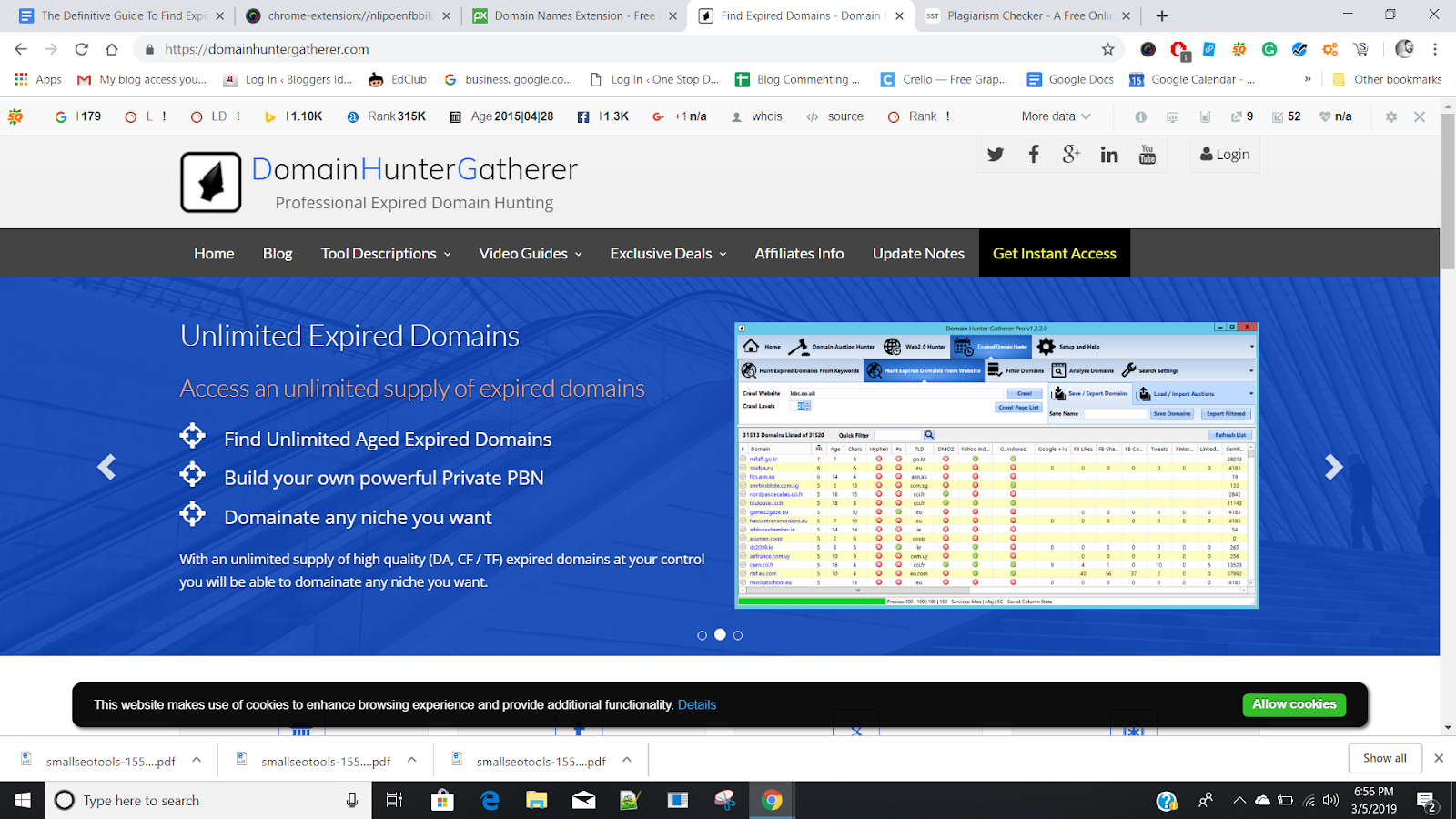Open the Mail app from taskbar

[583, 800]
